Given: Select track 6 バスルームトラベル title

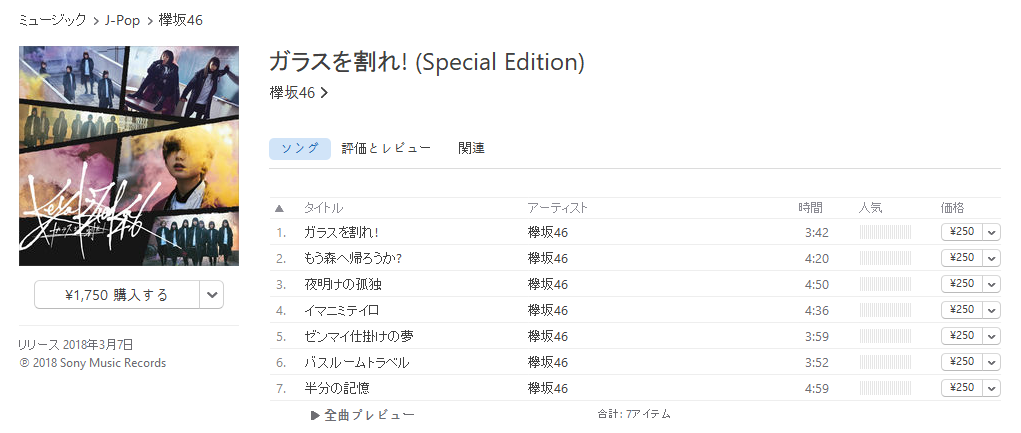Looking at the screenshot, I should pyautogui.click(x=357, y=363).
